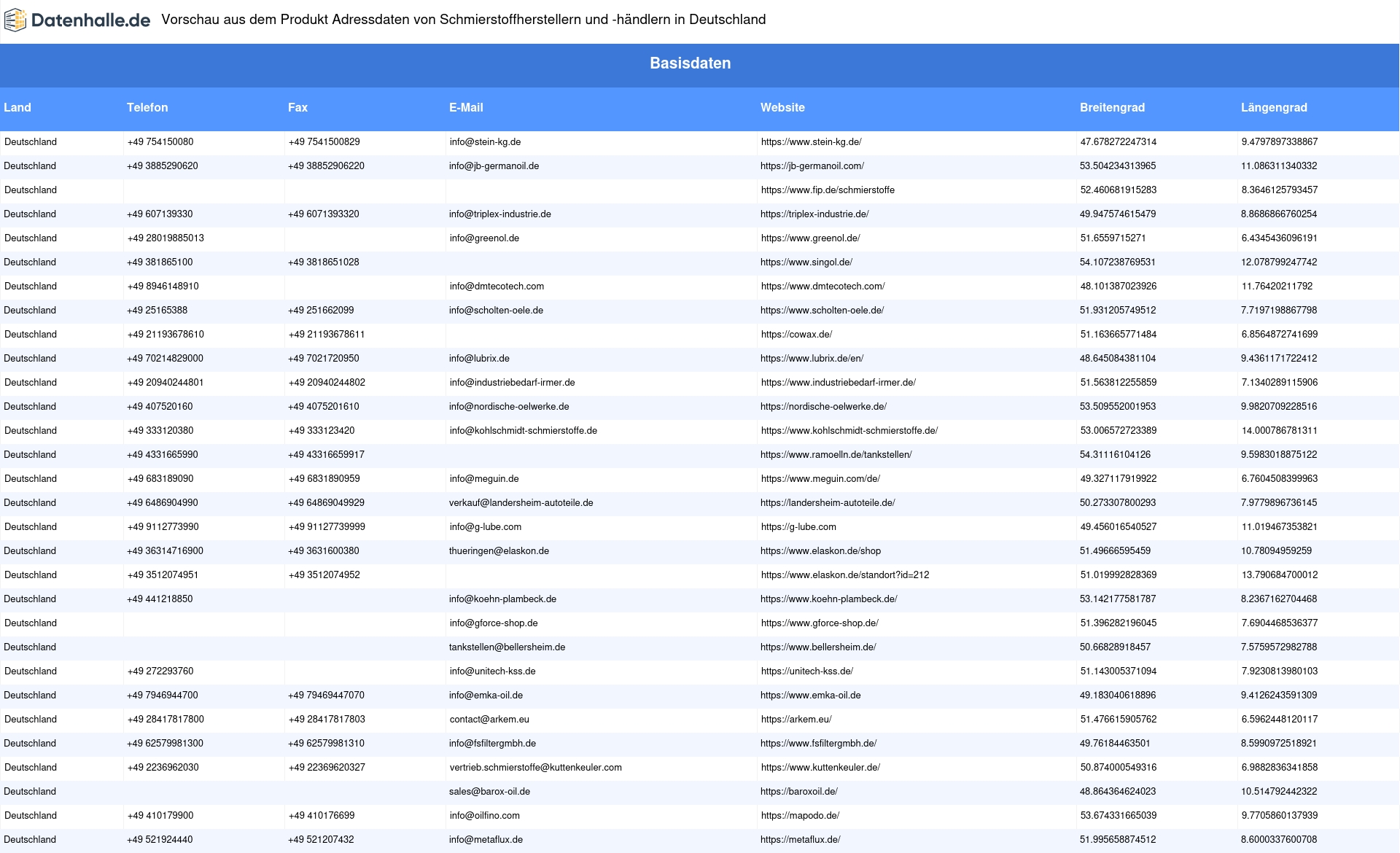Click https://www.ramoelln.de/tankstellen/ cell
Image resolution: width=1400 pixels, height=853 pixels.
(917, 455)
